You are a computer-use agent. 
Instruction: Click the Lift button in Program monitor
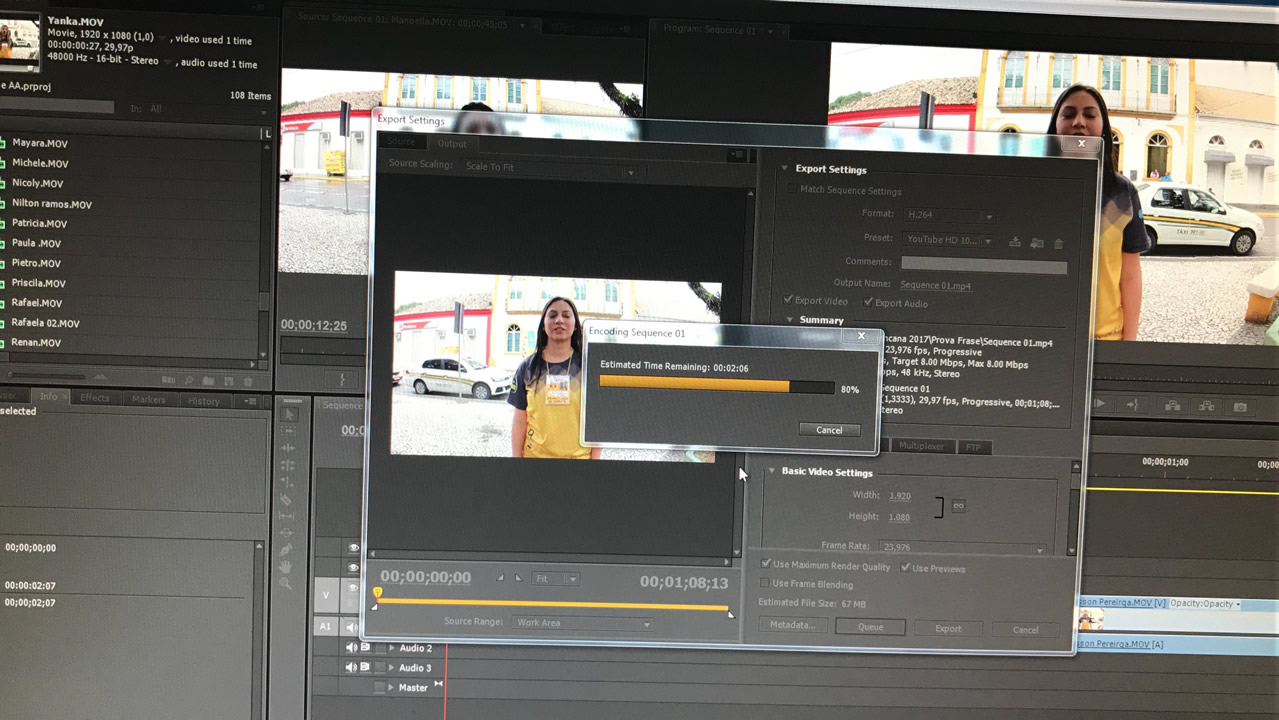pyautogui.click(x=1173, y=405)
